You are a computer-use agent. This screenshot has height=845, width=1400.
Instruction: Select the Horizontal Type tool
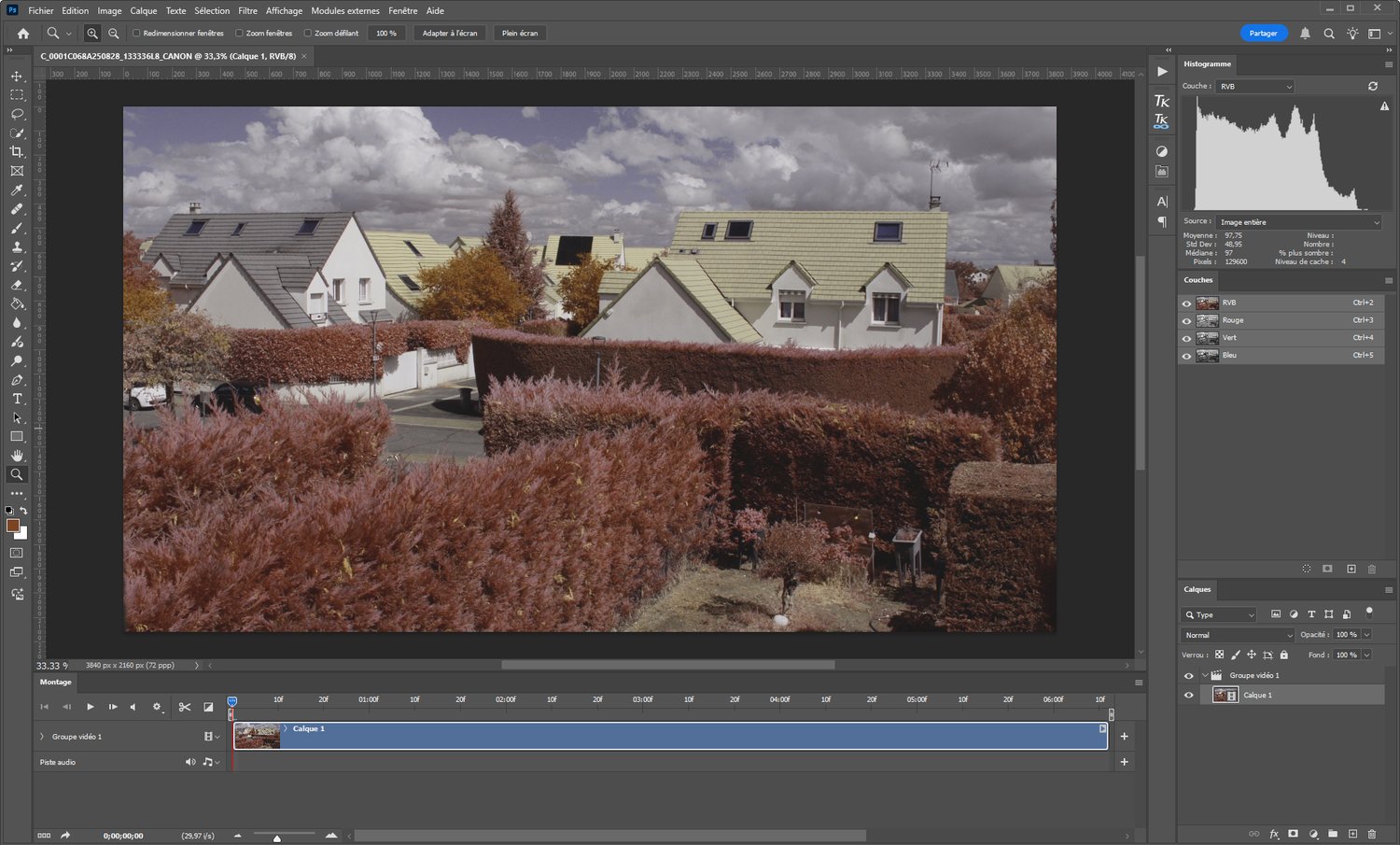[17, 399]
